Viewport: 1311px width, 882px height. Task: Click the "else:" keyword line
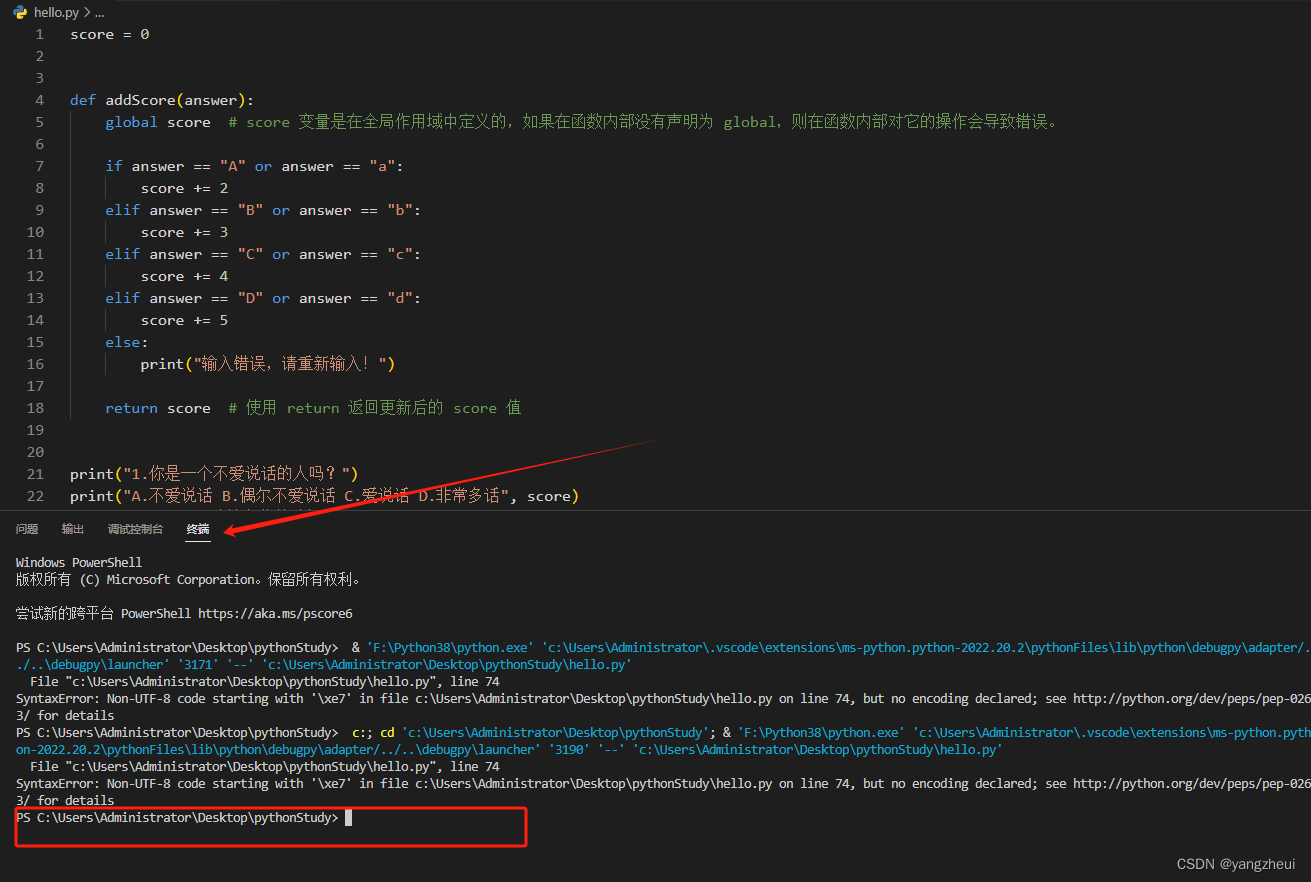127,342
